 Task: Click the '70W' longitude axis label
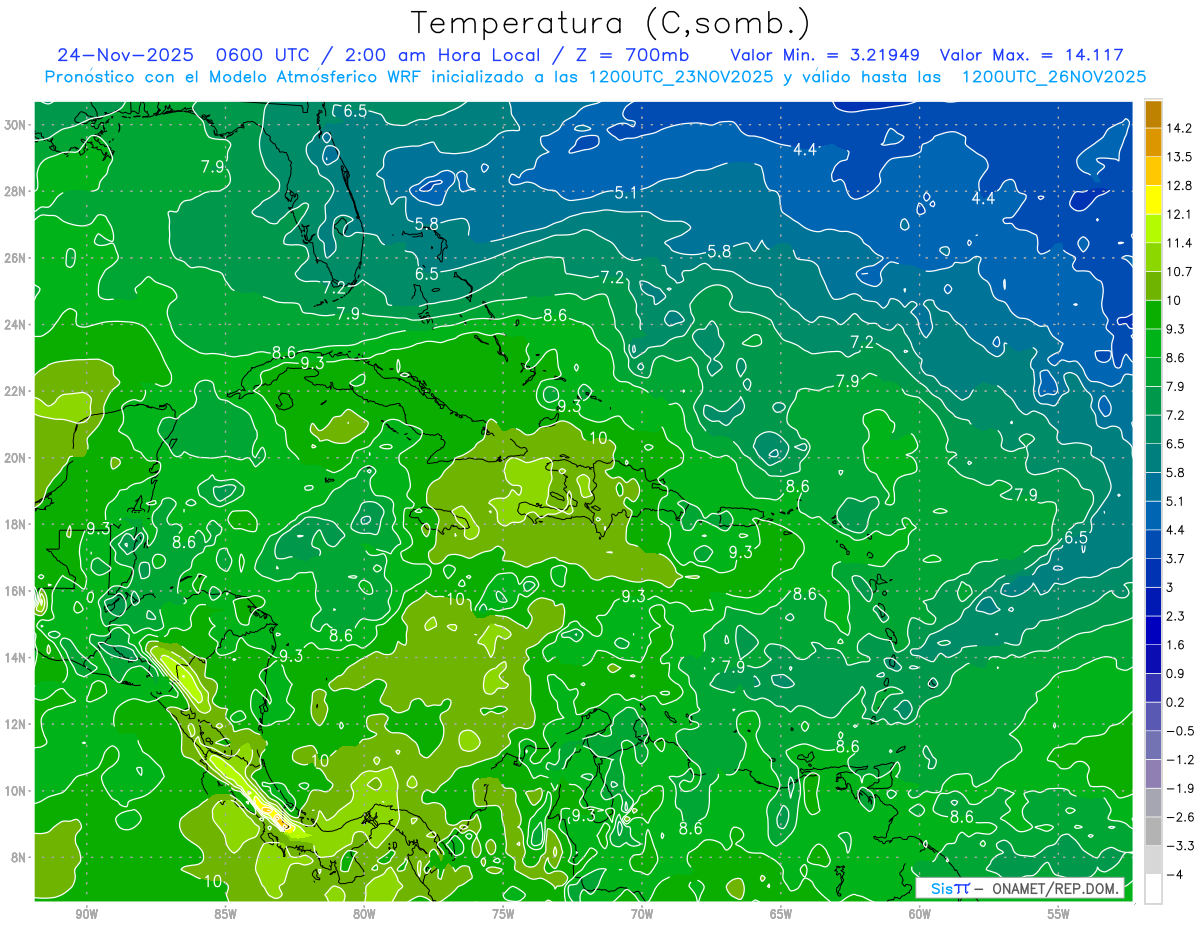tap(642, 914)
